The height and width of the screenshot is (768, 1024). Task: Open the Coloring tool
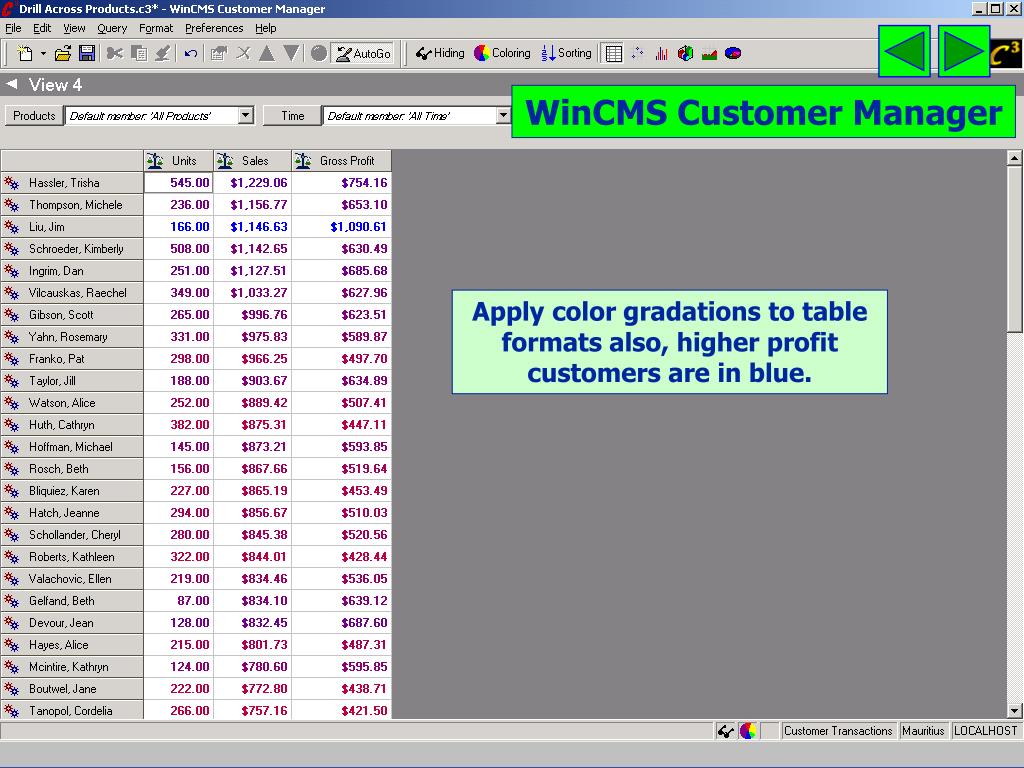pos(502,54)
